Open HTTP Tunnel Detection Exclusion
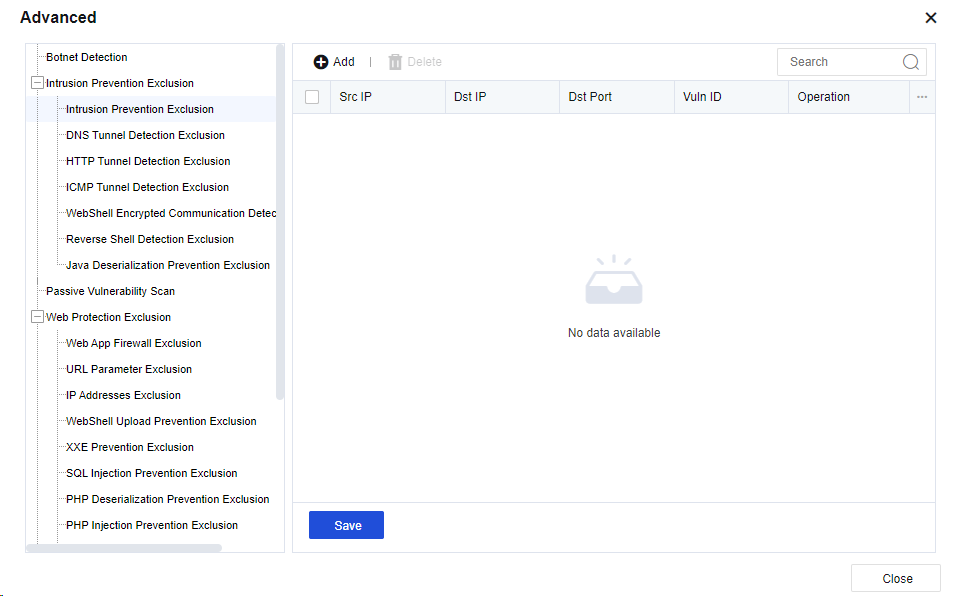The image size is (953, 596). tap(148, 161)
